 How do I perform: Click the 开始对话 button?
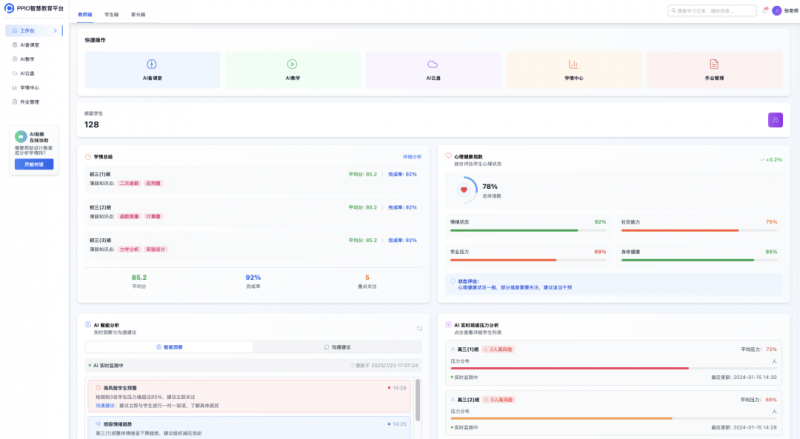(x=35, y=163)
